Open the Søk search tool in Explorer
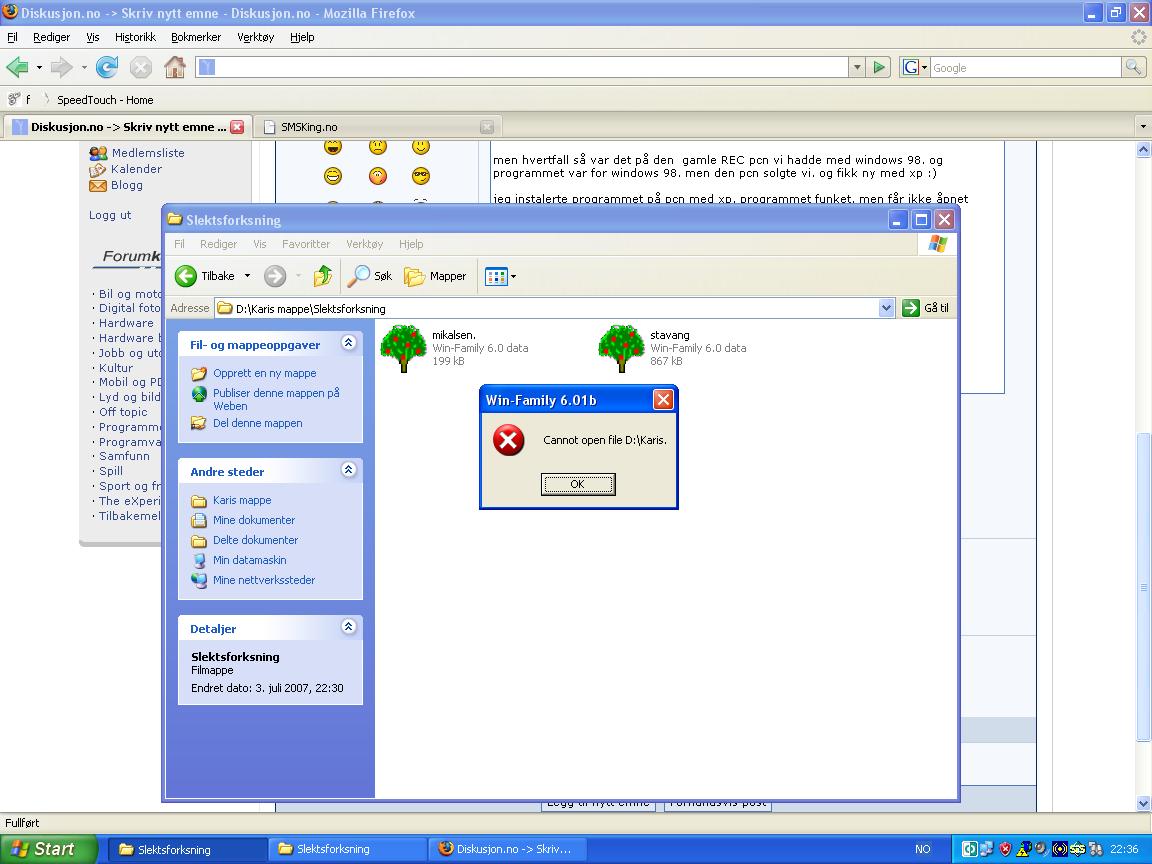The image size is (1152, 864). coord(370,276)
